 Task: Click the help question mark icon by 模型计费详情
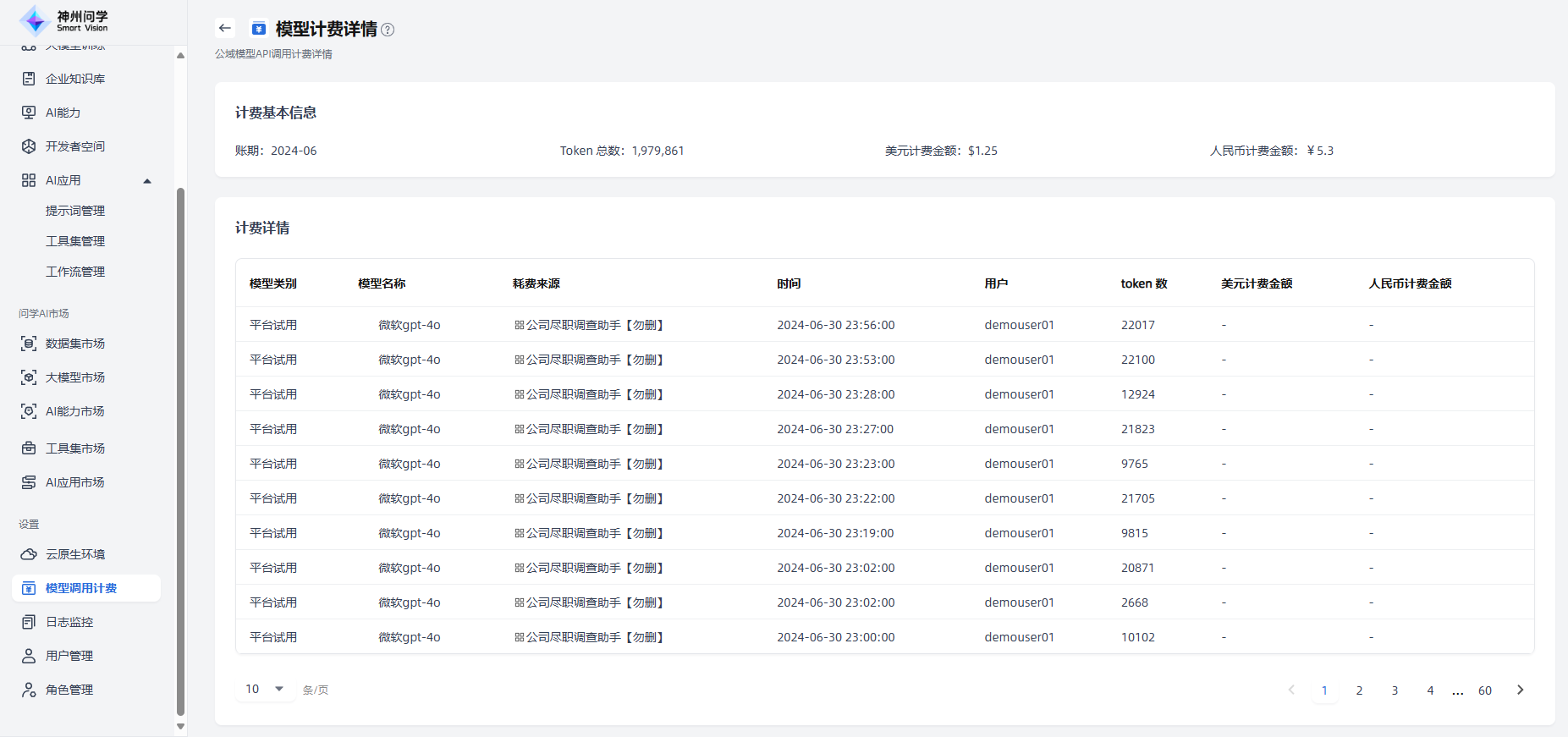coord(388,30)
